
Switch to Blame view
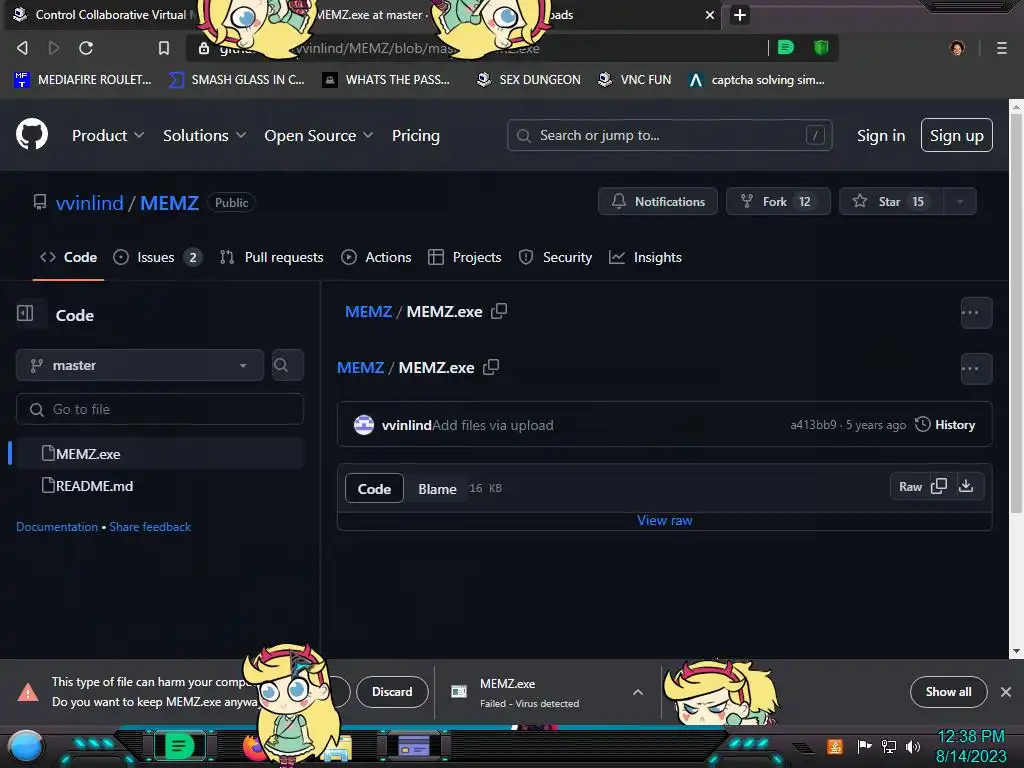tap(438, 488)
